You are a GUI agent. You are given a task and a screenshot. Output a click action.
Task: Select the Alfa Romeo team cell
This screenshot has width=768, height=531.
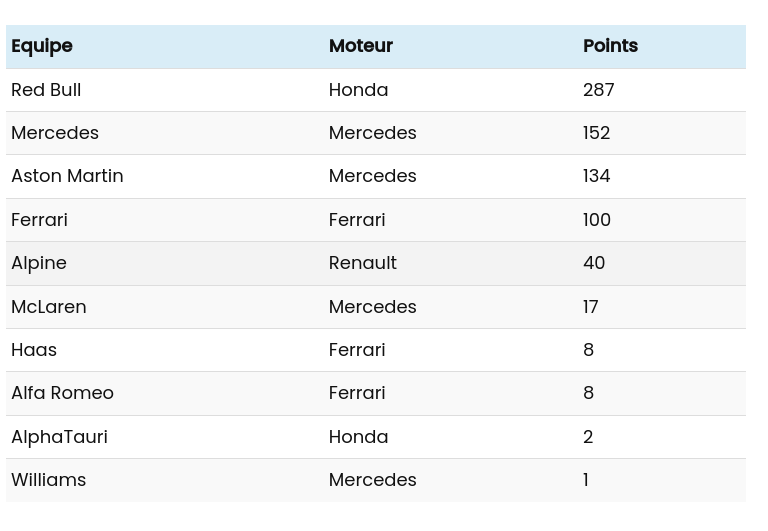tap(62, 393)
